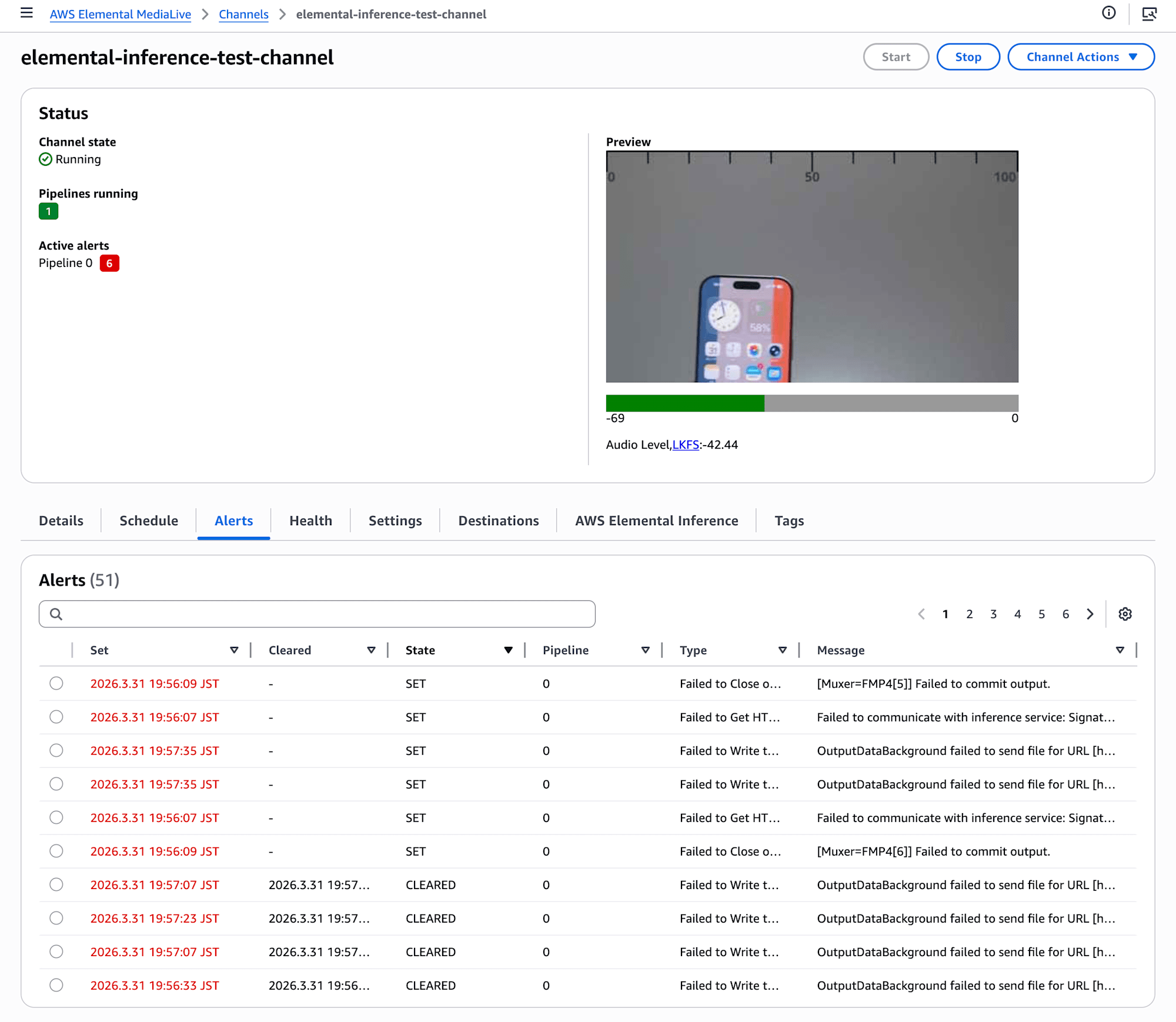
Task: Sort alerts by State column arrow
Action: (508, 650)
